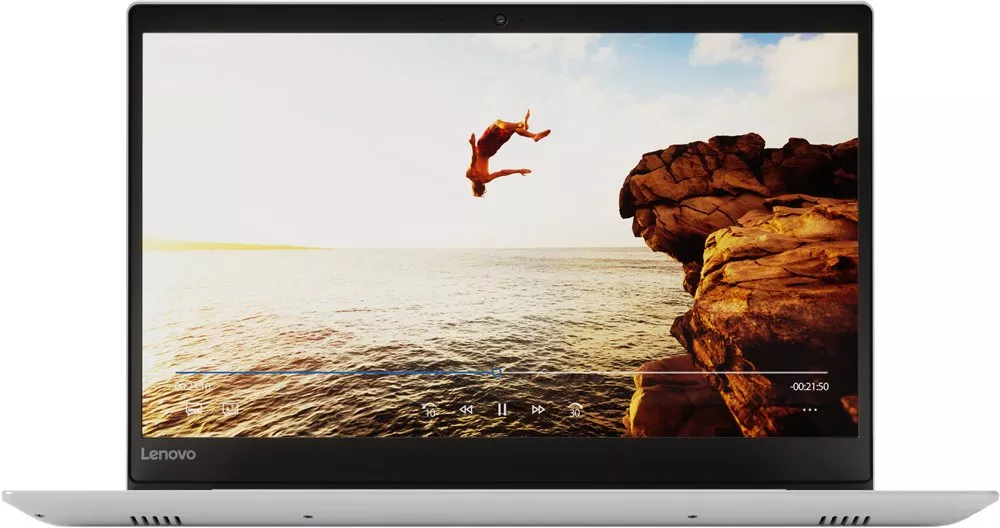Click the elapsed time label under seek bar
The width and height of the screenshot is (1000, 528).
[x=192, y=385]
